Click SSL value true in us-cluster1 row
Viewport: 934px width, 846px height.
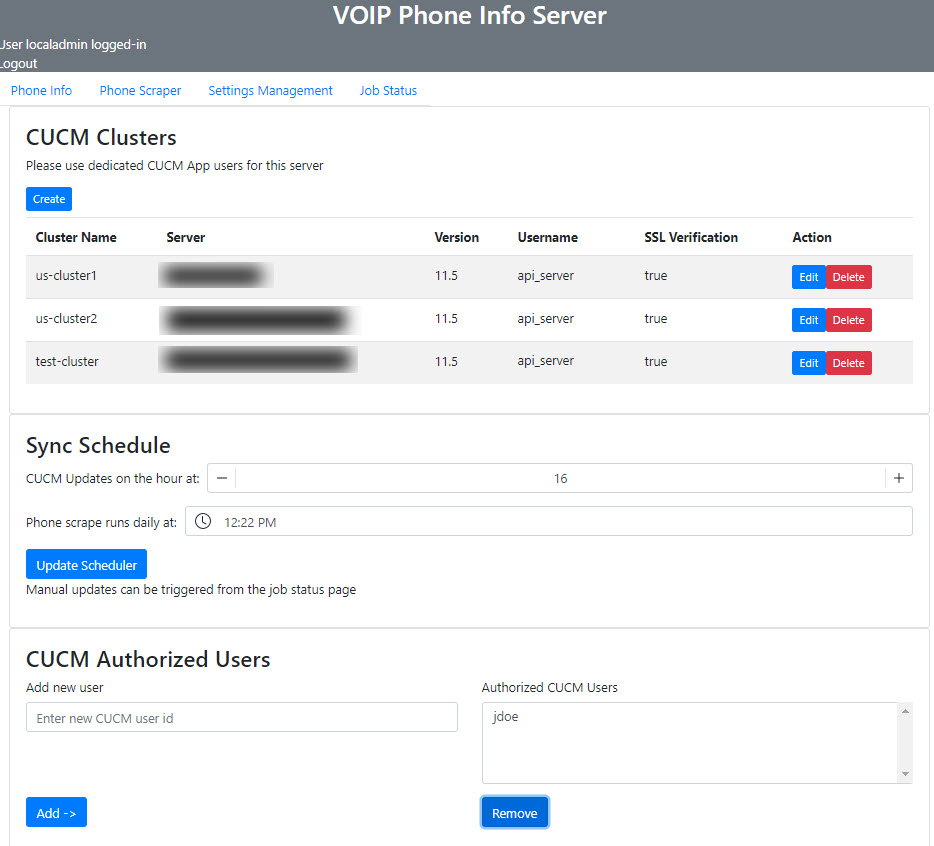(655, 275)
